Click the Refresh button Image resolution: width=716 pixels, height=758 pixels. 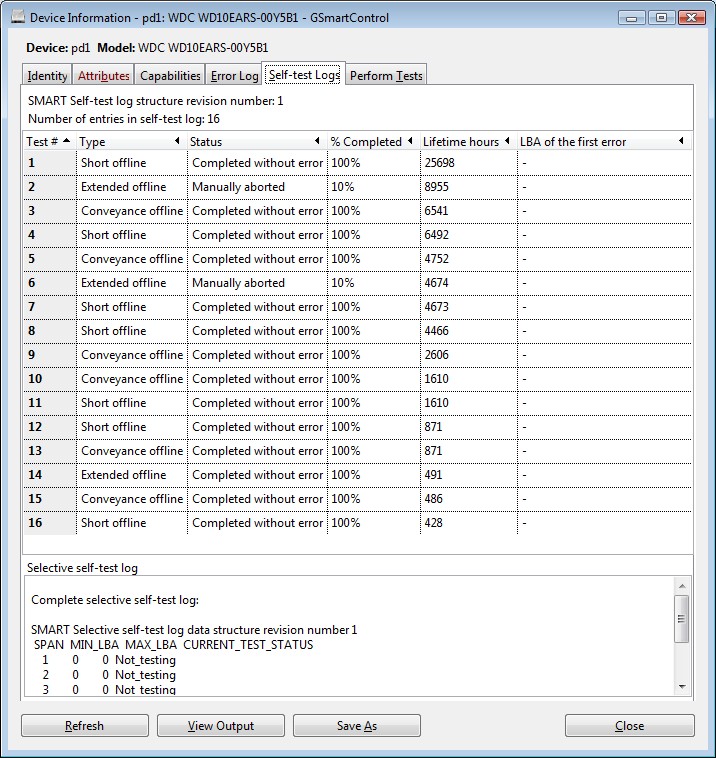click(85, 726)
